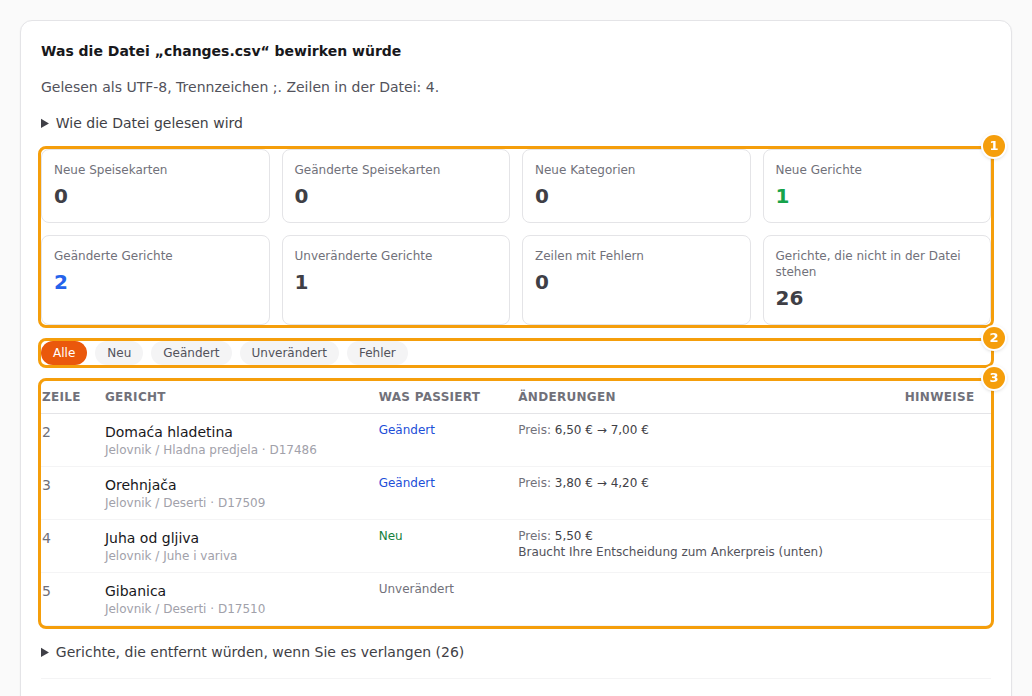
Task: Filter the table by "Neu"
Action: [119, 353]
